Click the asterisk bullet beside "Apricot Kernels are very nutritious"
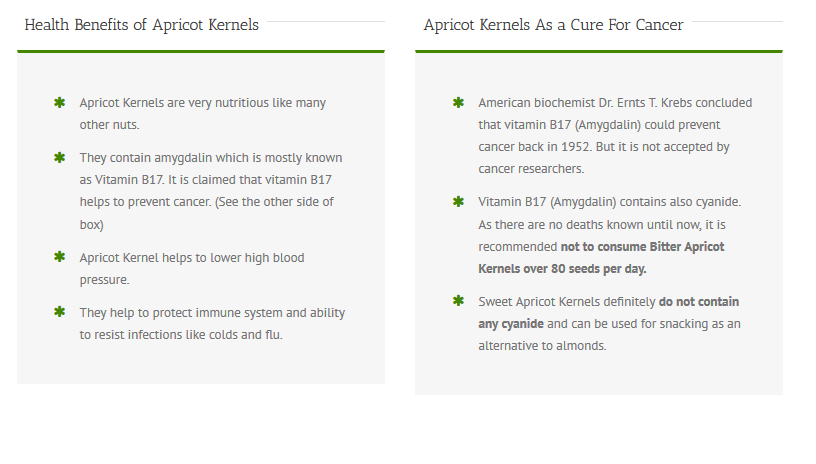This screenshot has height=464, width=816. tap(59, 103)
